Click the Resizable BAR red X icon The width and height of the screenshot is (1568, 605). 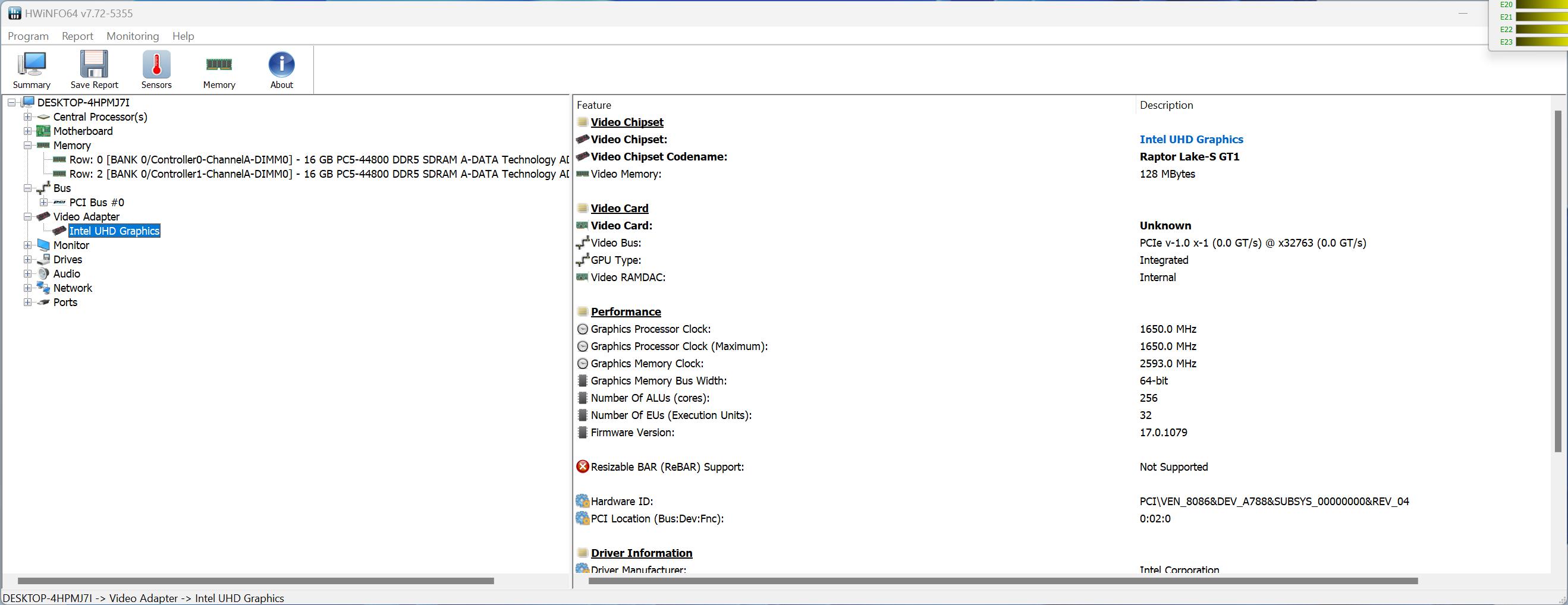click(x=583, y=467)
